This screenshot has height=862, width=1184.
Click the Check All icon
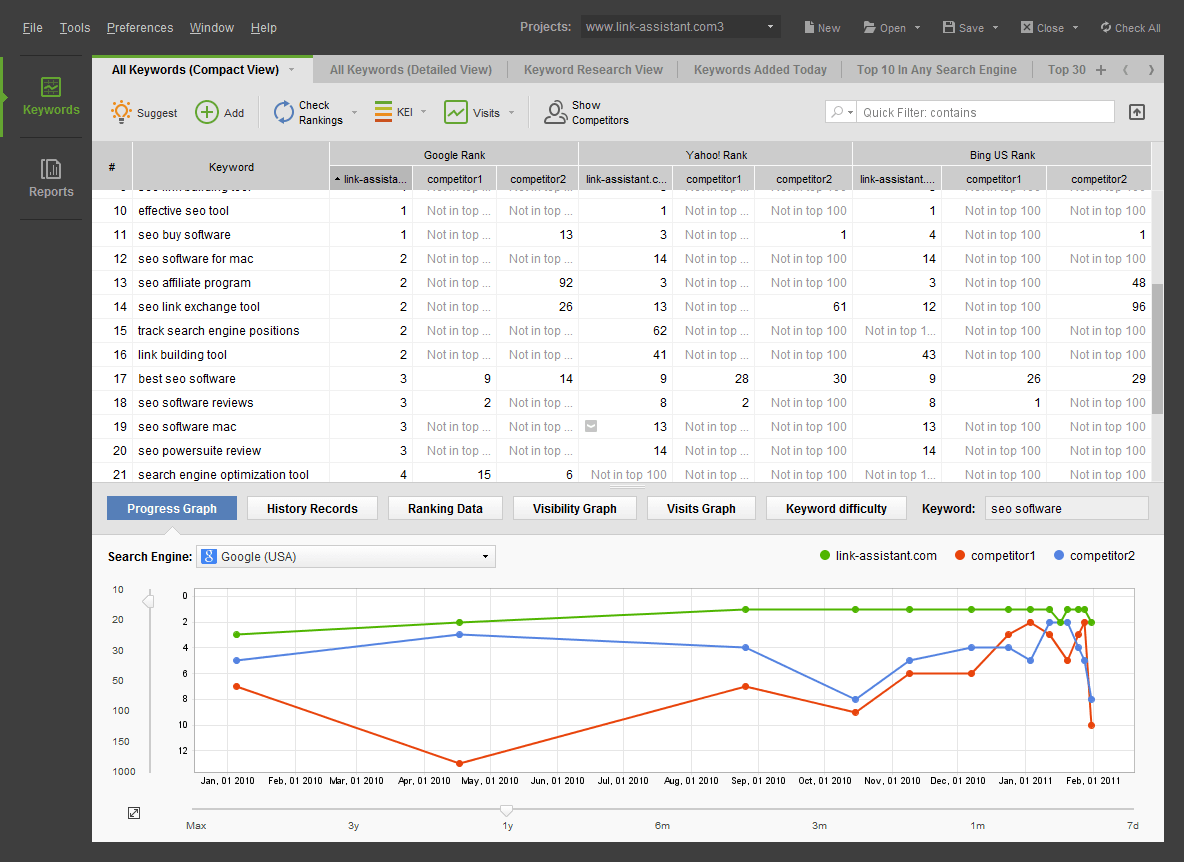coord(1105,27)
